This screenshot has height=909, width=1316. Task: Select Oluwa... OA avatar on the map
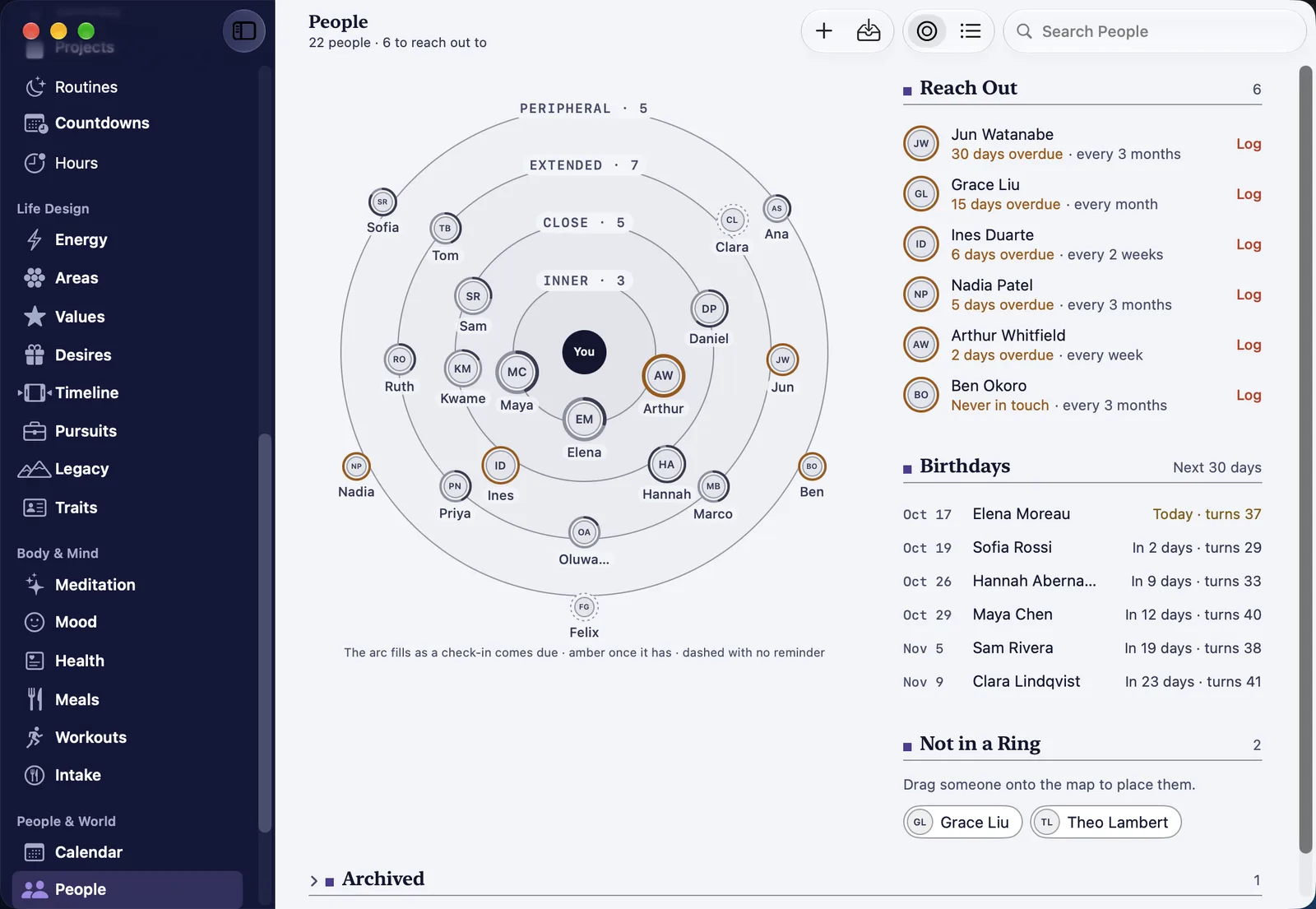(584, 532)
